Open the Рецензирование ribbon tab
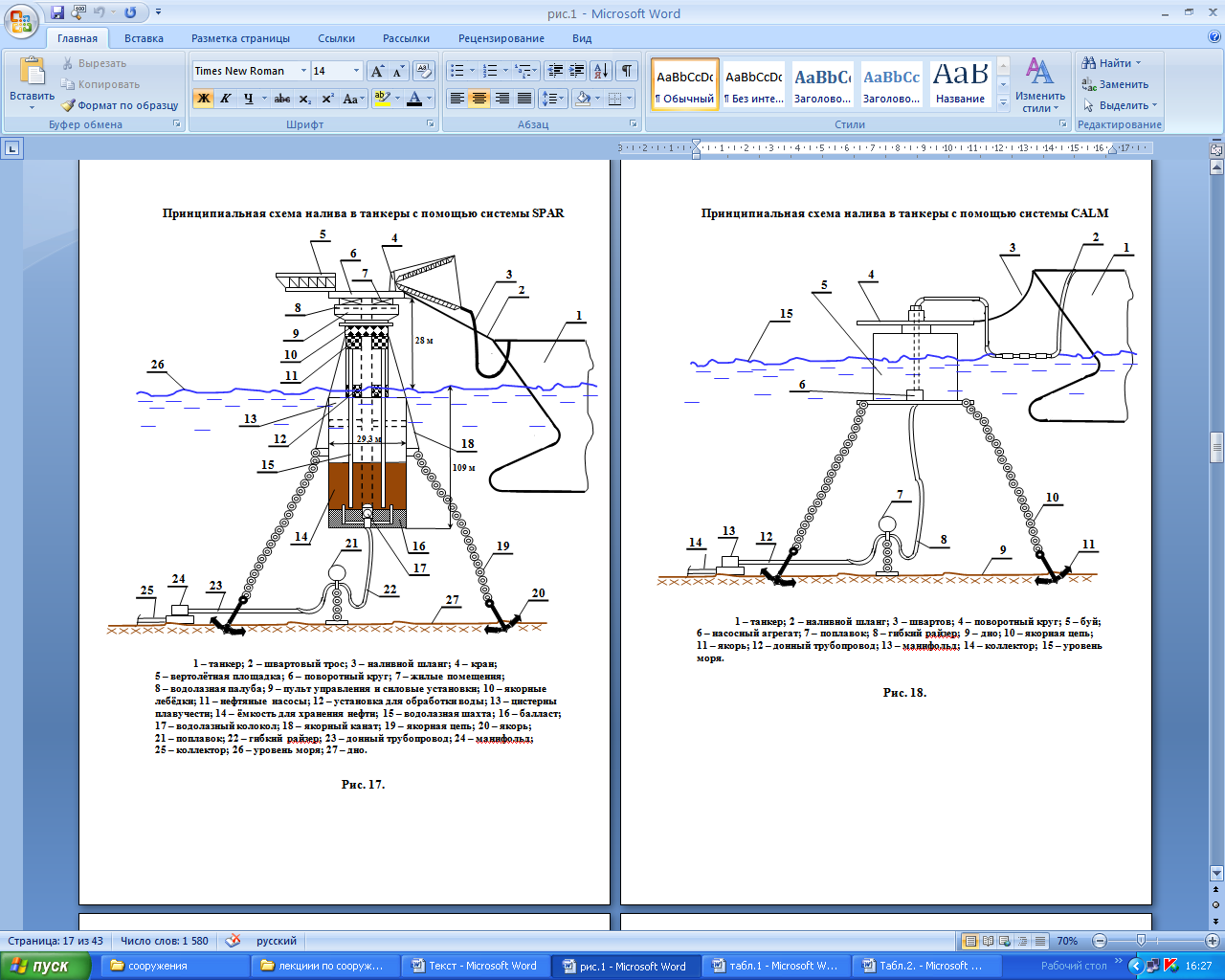 (501, 38)
